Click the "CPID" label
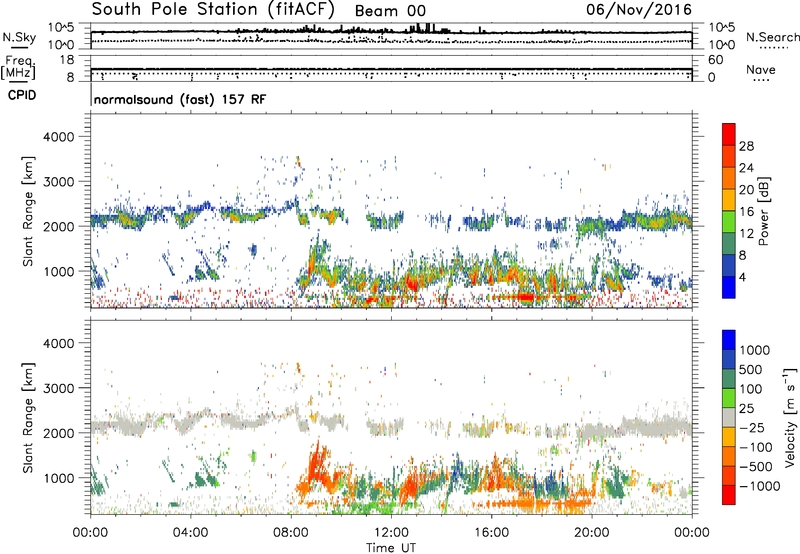This screenshot has width=800, height=554. click(22, 95)
